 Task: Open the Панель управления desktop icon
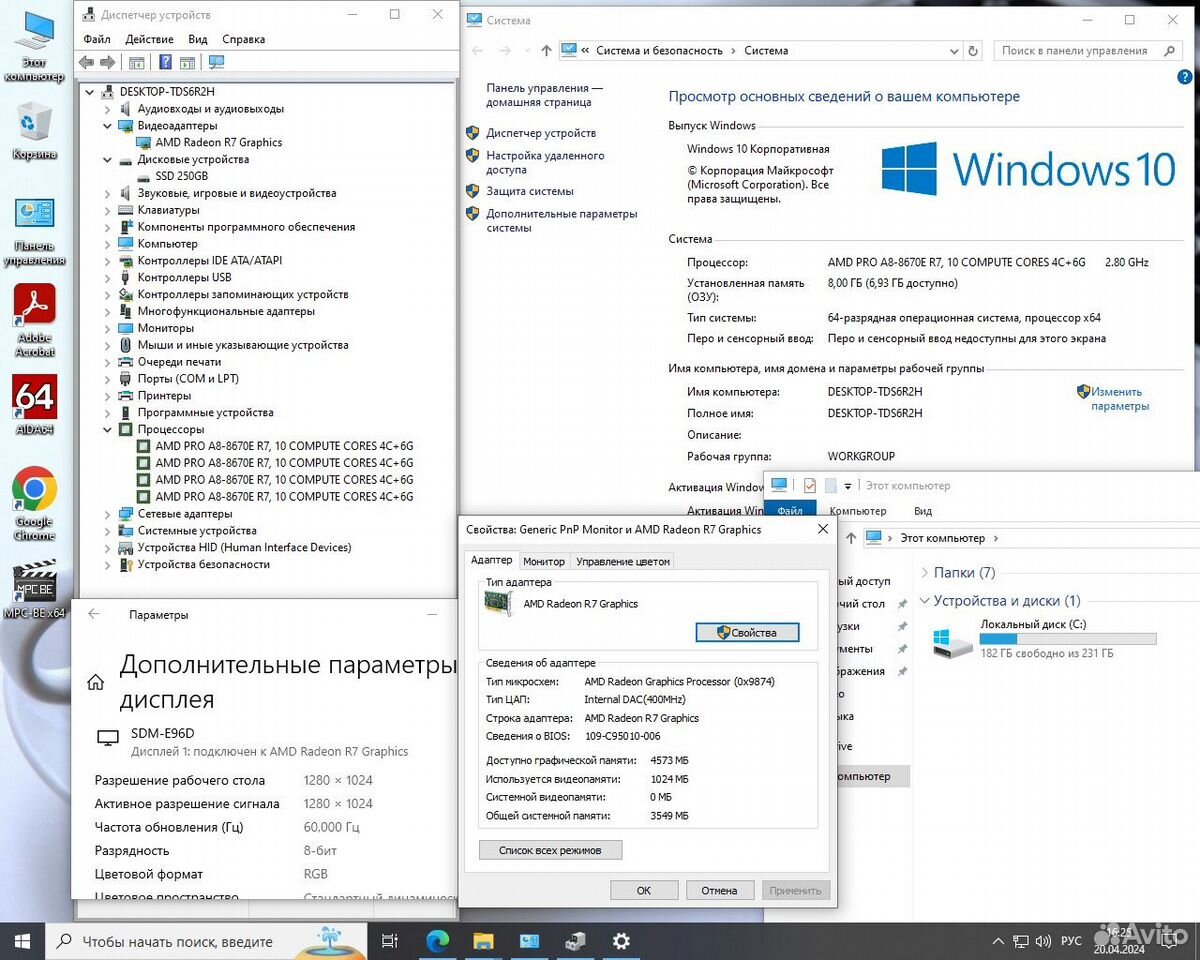coord(34,231)
